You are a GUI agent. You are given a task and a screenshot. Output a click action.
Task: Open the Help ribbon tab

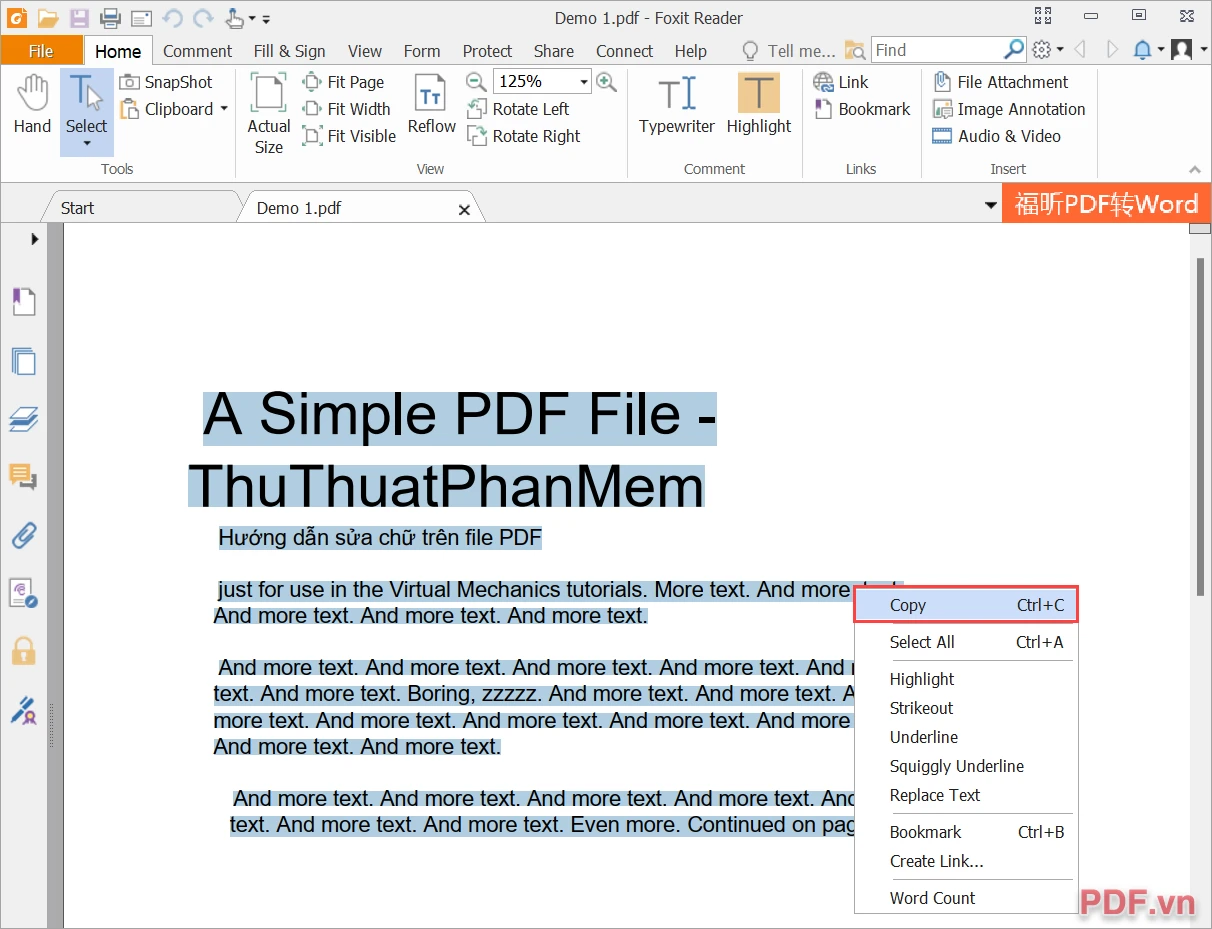tap(690, 51)
